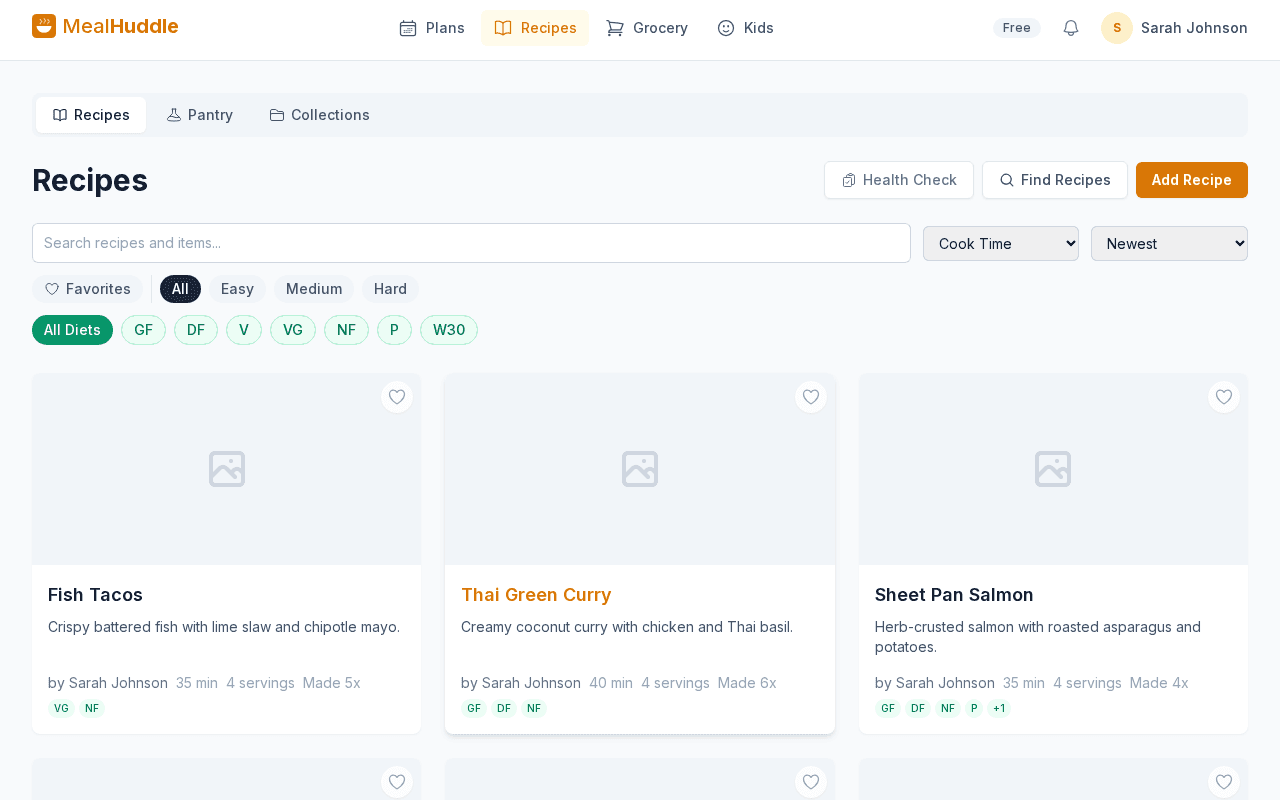Switch to the Pantry tab
Viewport: 1280px width, 800px height.
point(199,114)
